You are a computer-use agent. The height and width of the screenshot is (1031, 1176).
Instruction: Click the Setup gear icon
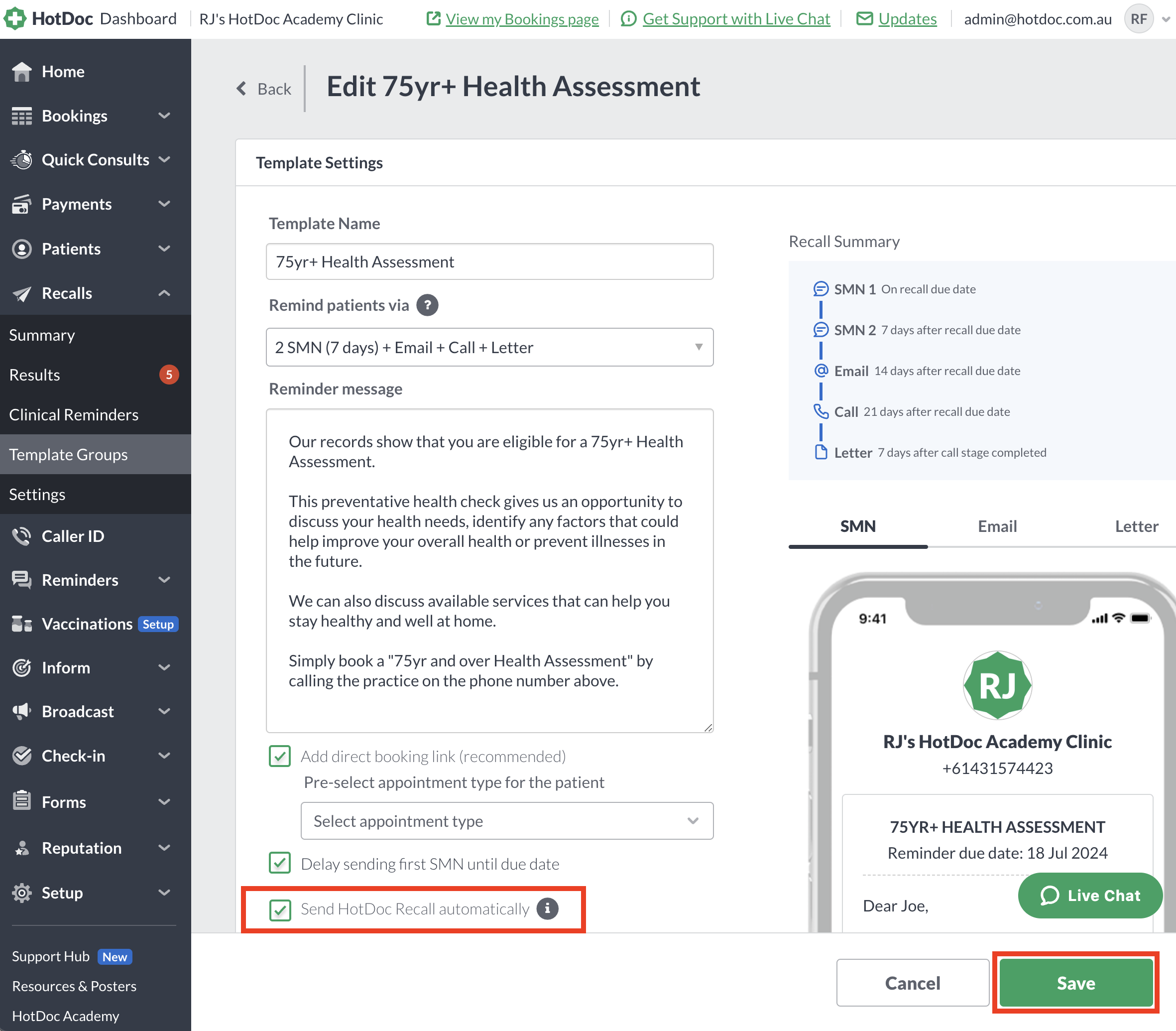[22, 893]
